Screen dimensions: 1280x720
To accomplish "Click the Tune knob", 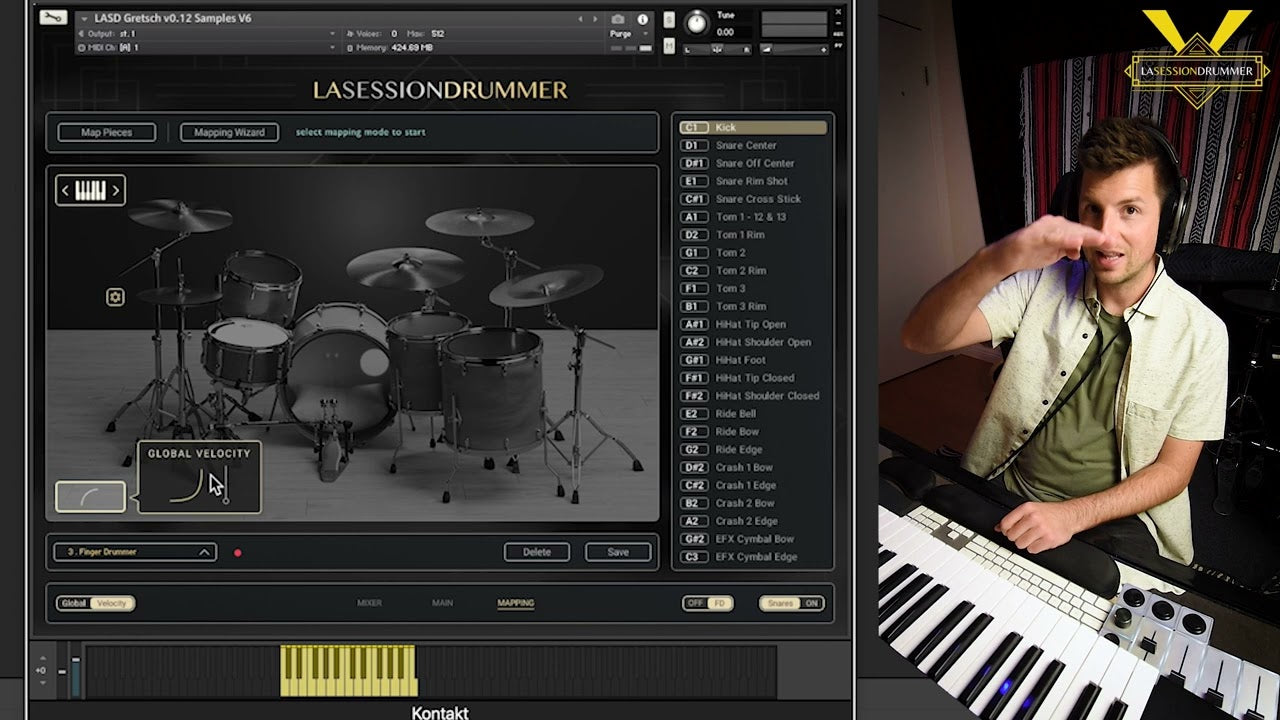I will click(695, 22).
